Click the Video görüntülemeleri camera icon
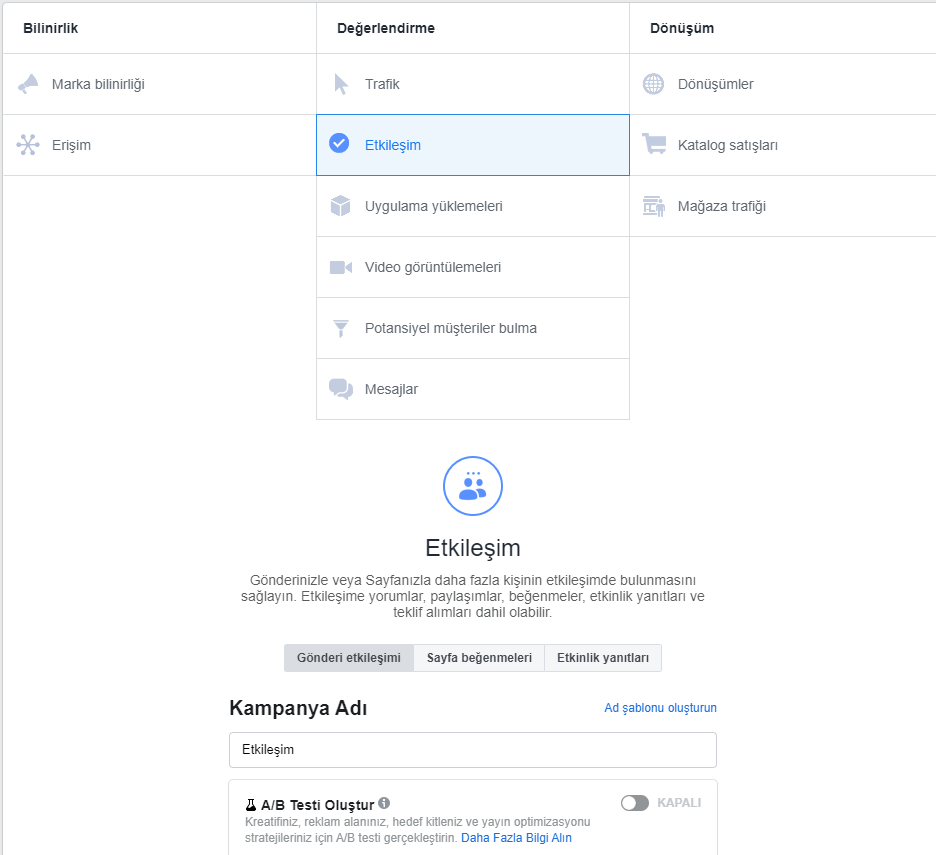This screenshot has height=855, width=936. (341, 267)
